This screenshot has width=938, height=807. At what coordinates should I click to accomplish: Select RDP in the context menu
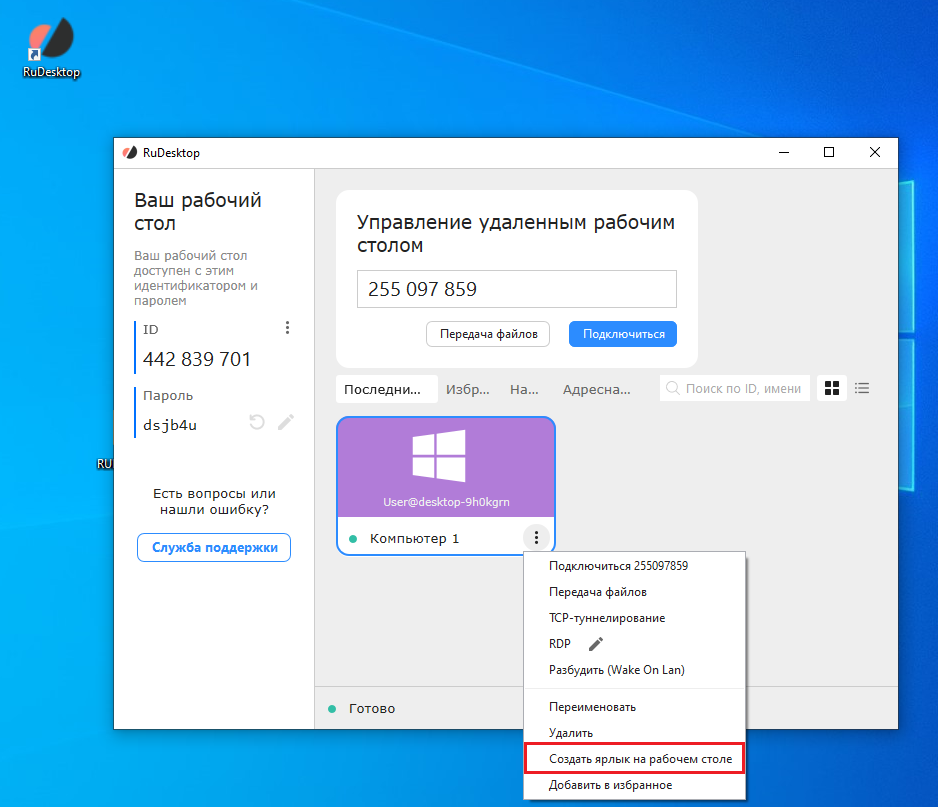[560, 644]
